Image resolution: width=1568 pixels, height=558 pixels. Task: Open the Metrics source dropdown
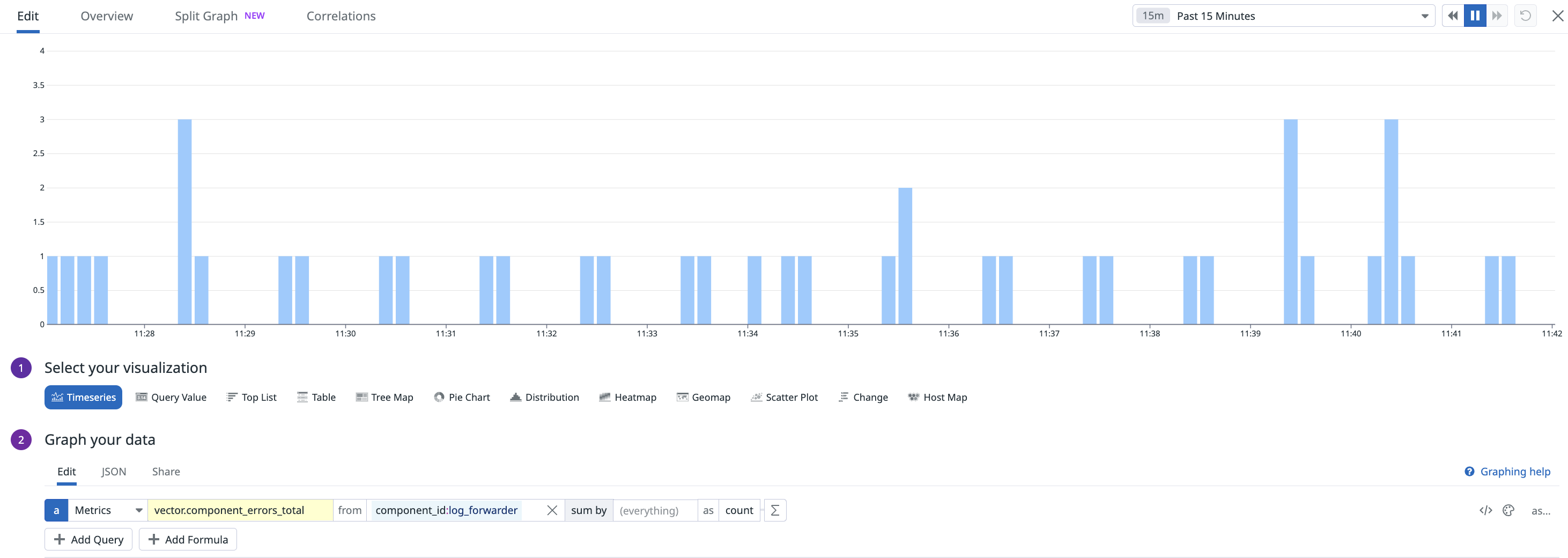click(x=107, y=510)
